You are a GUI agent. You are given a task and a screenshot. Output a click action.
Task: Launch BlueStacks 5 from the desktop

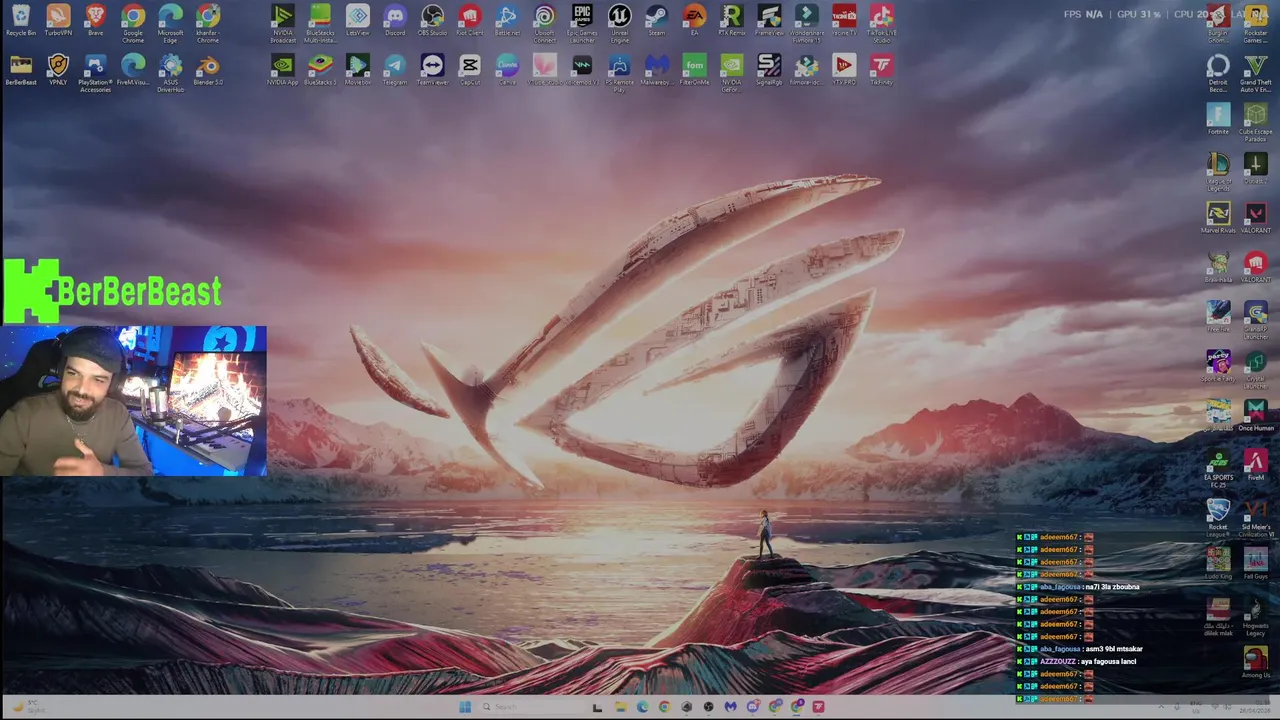point(320,69)
